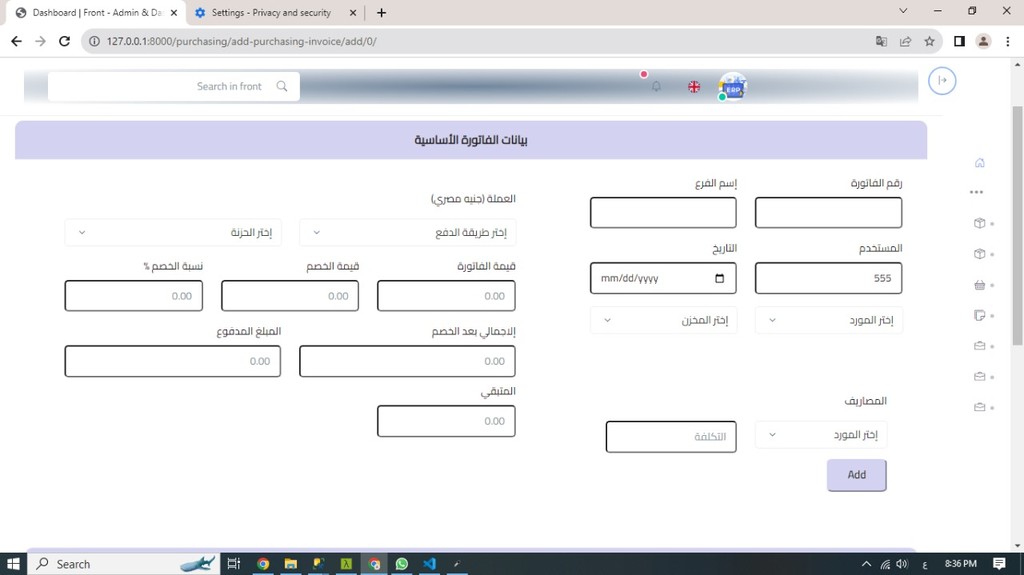Open the Chrome three-dot menu

point(1008,41)
